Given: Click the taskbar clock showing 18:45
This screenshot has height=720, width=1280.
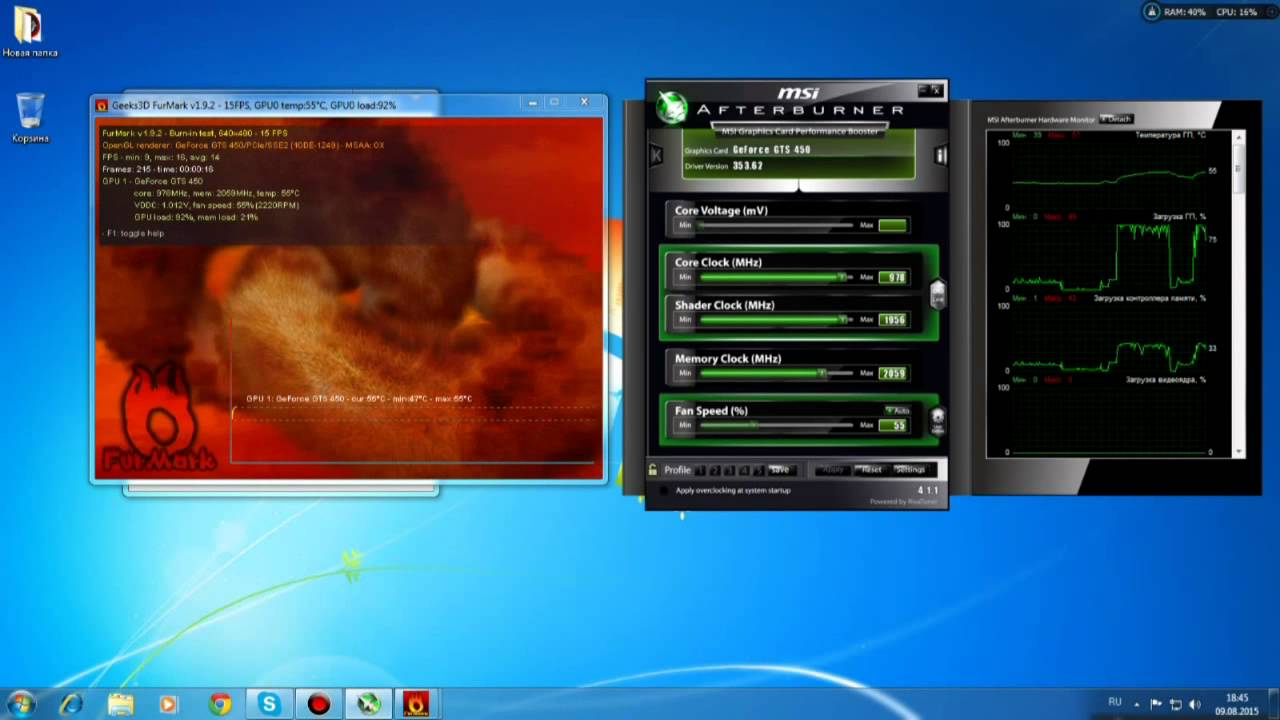Looking at the screenshot, I should [1237, 704].
